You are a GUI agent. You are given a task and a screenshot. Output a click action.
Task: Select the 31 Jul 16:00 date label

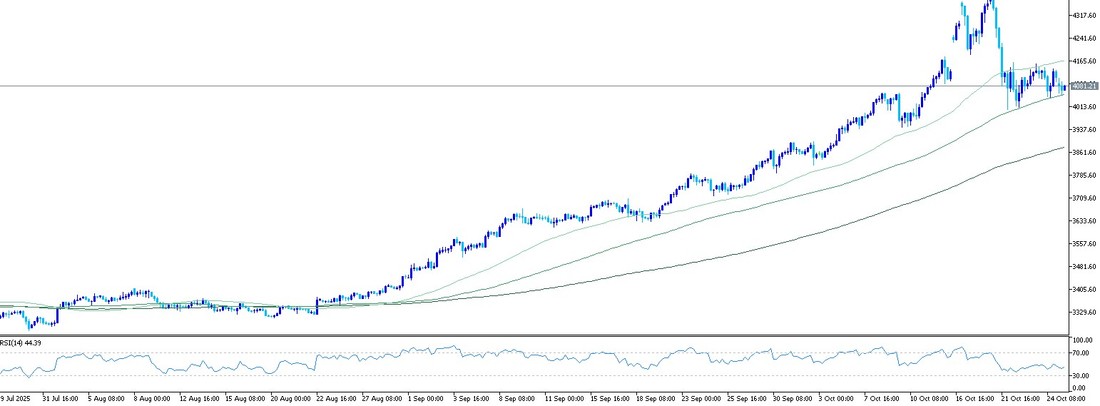point(58,397)
